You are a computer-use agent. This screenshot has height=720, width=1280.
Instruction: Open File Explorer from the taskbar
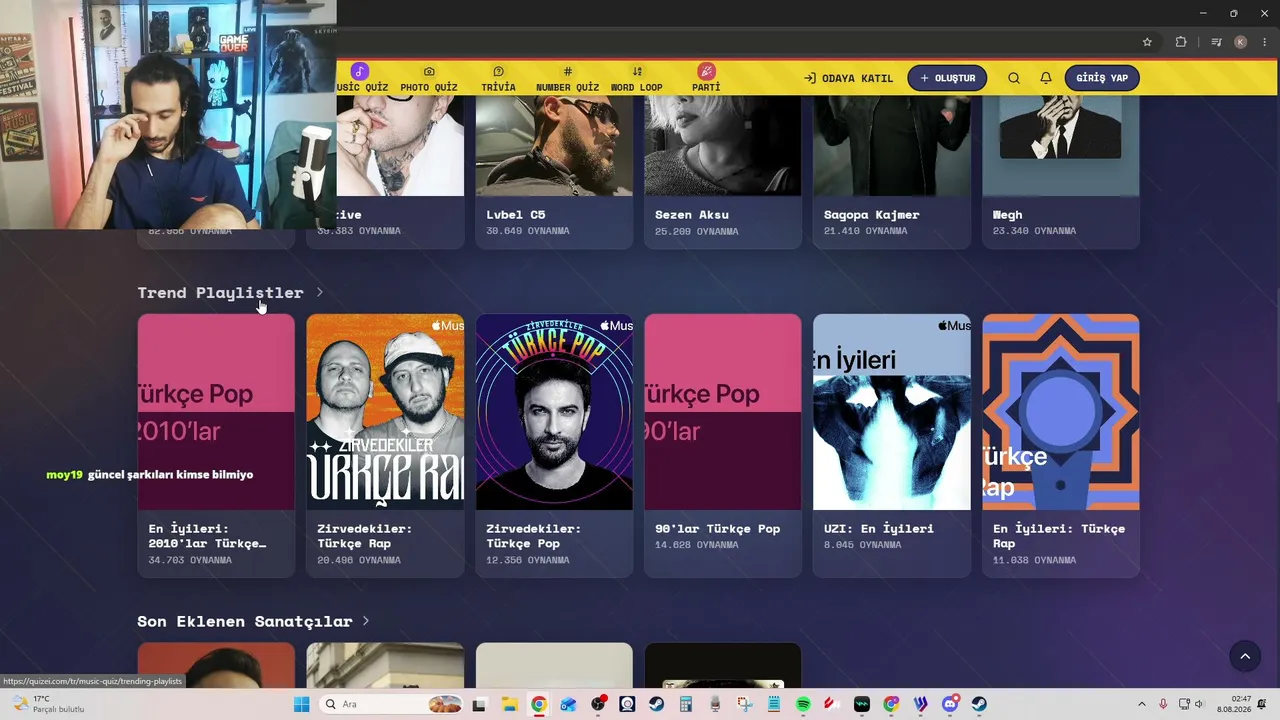click(508, 704)
